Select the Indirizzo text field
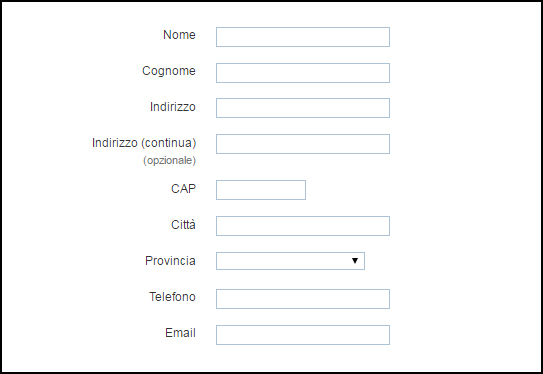 pos(303,108)
